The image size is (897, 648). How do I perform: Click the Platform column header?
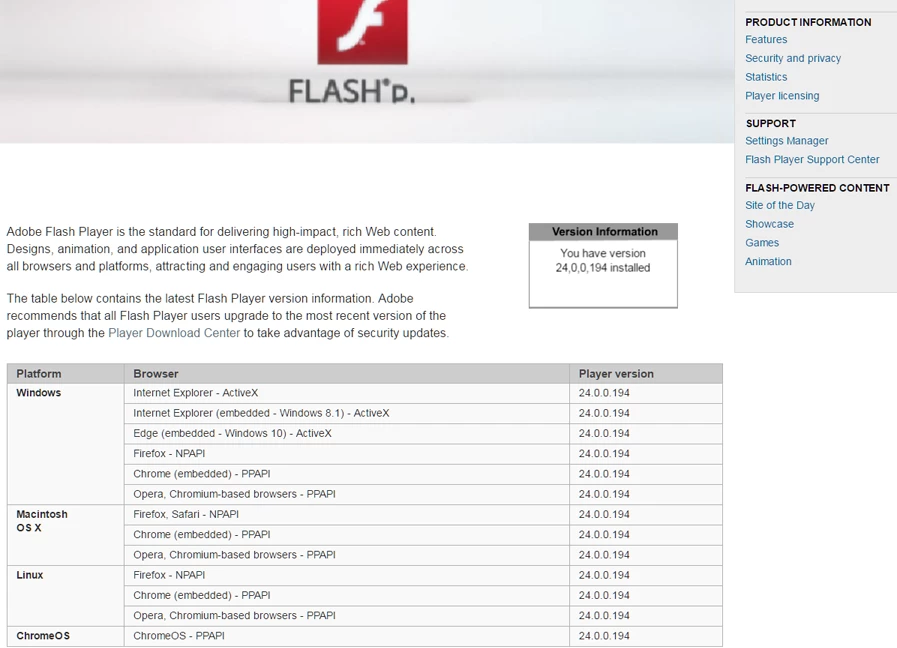point(66,373)
